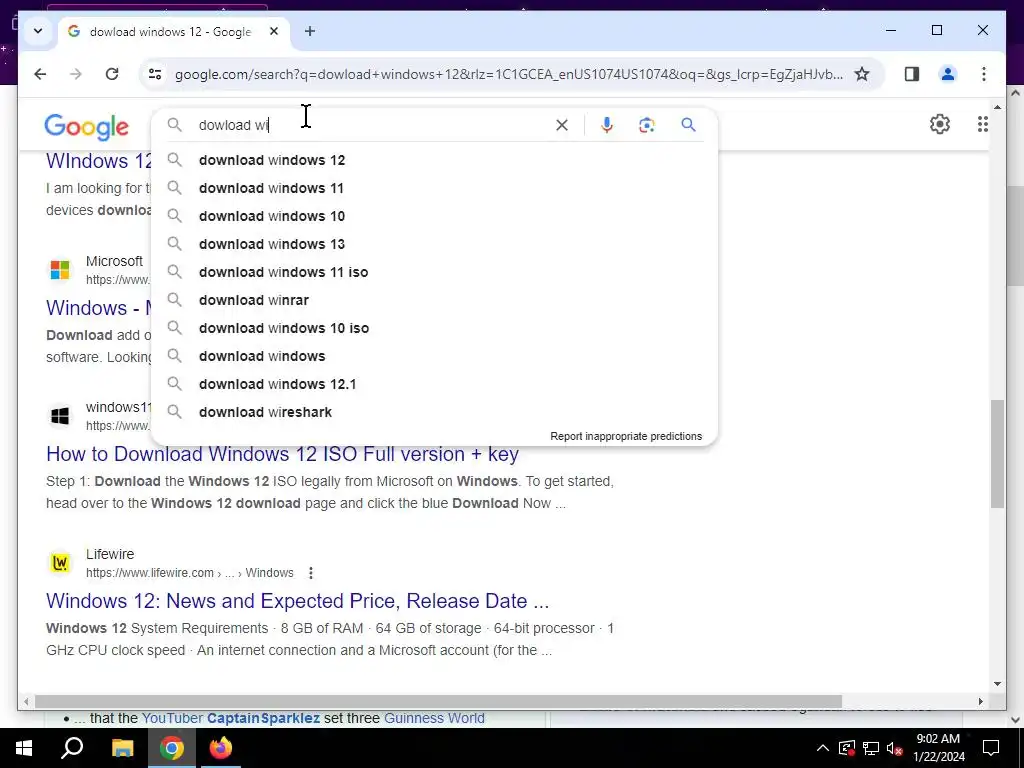Click 'Report inappropriate predictions' link
Image resolution: width=1024 pixels, height=768 pixels.
(626, 436)
